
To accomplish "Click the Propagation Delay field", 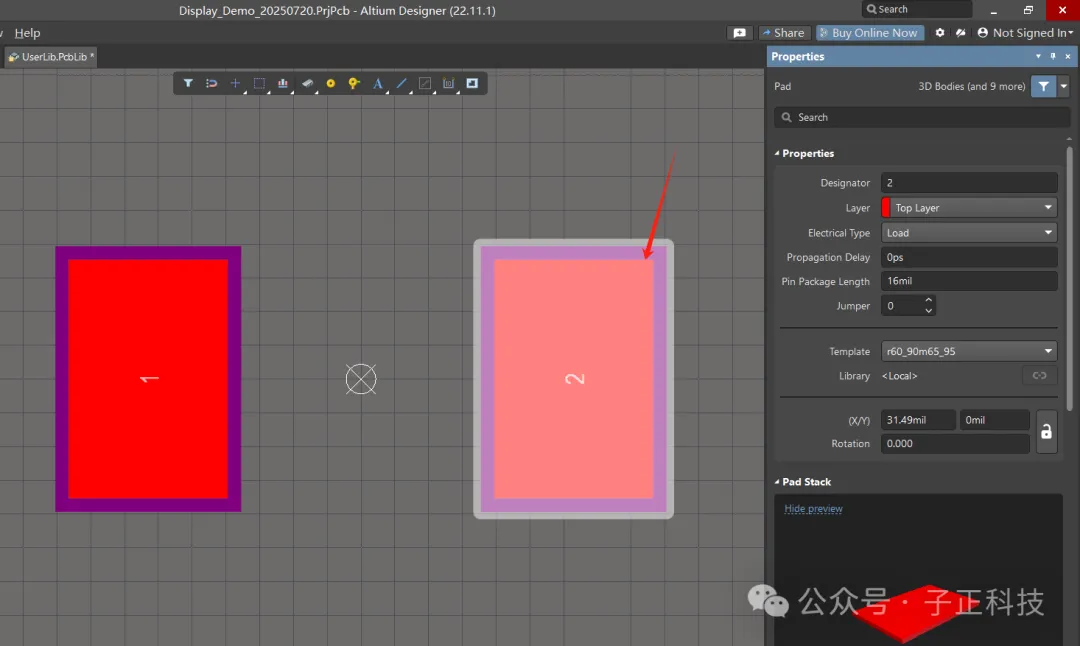I will 969,257.
